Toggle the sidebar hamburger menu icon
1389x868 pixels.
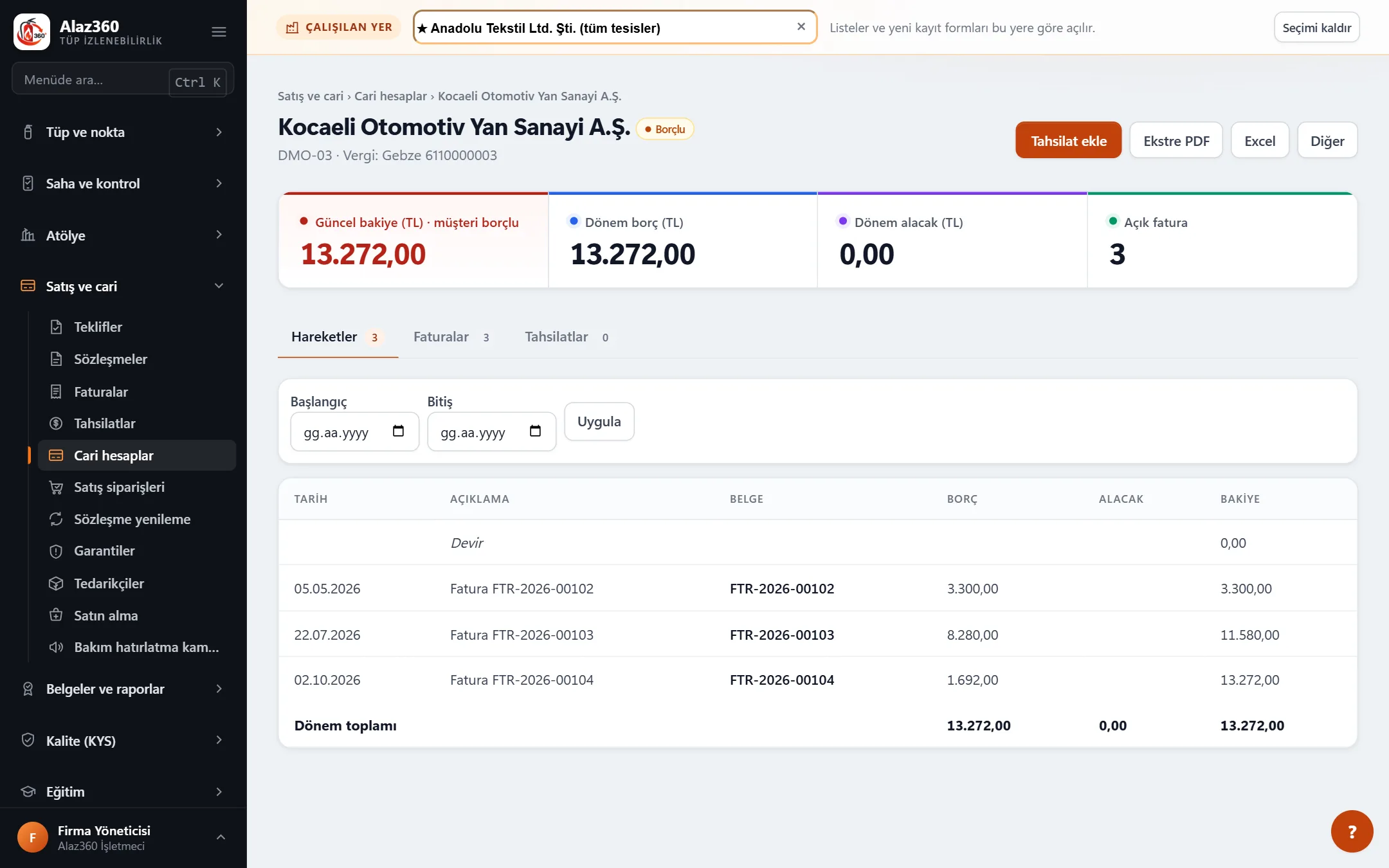219,32
